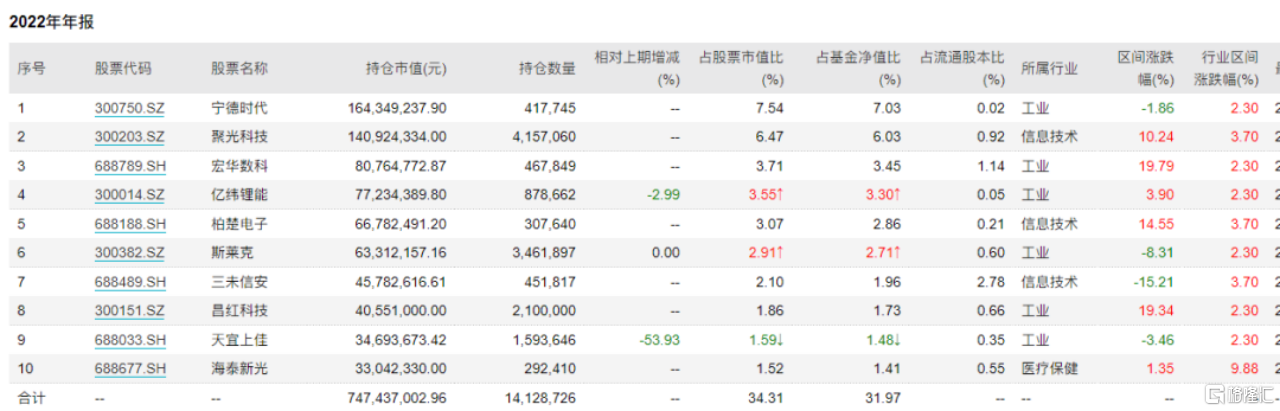Click the 19.79 interval change value

click(1155, 165)
